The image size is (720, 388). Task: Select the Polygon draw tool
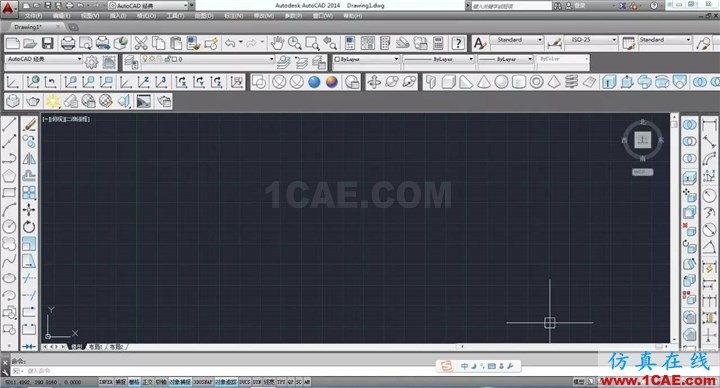[x=9, y=176]
